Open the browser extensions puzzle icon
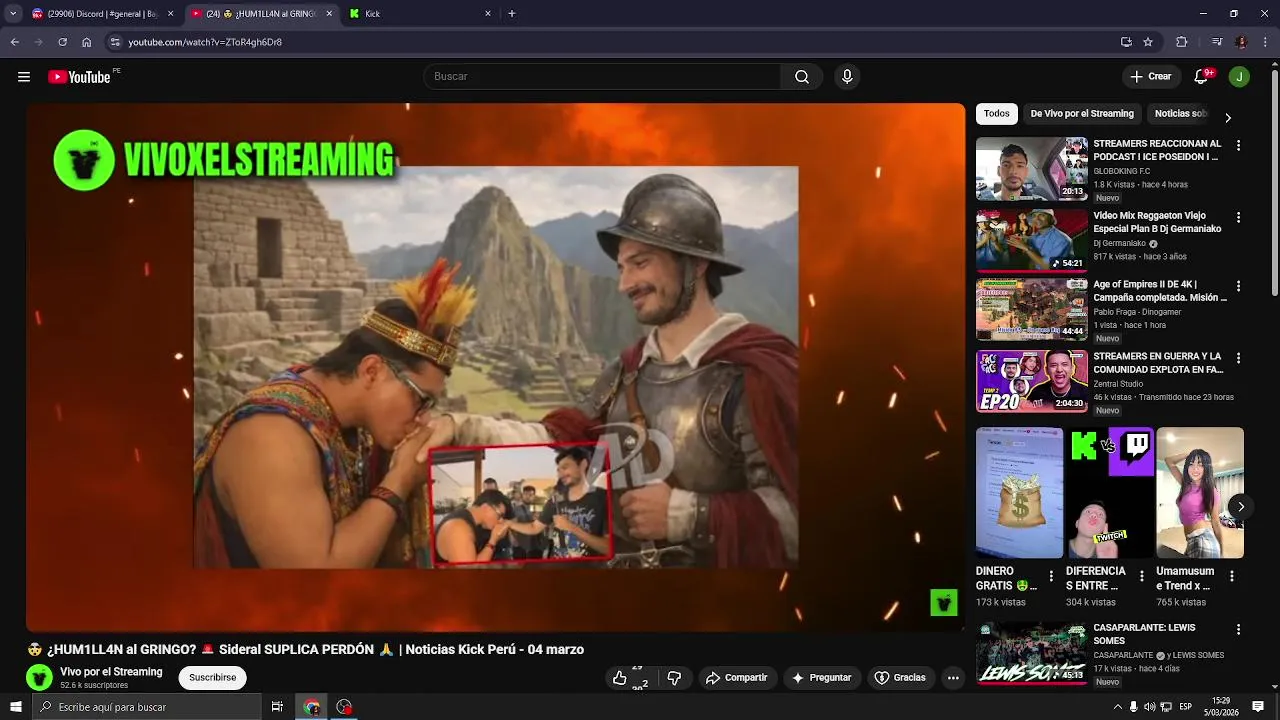Viewport: 1280px width, 720px height. coord(1182,42)
